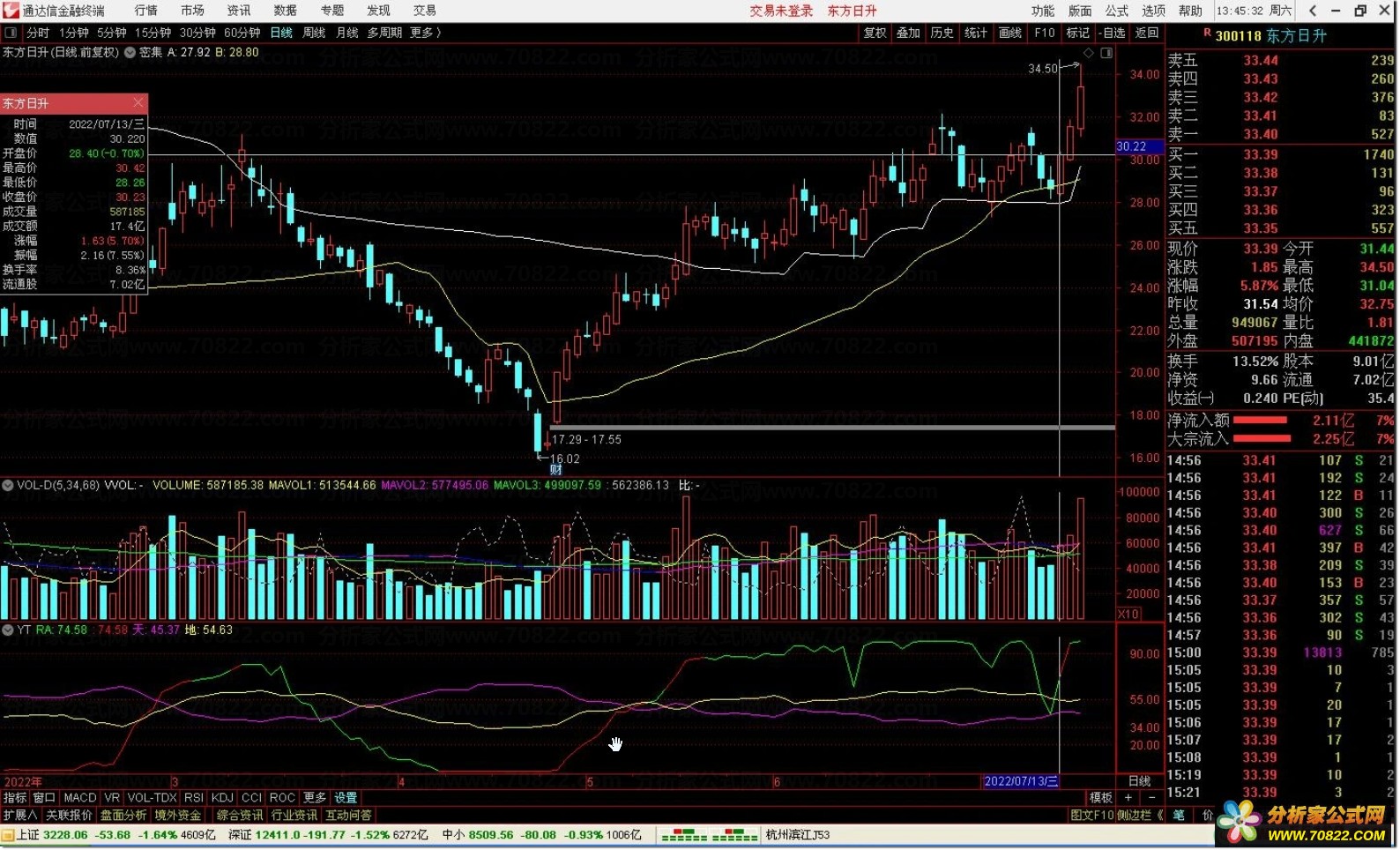Click the 财 marker below the low
The image size is (1400, 850).
(556, 470)
